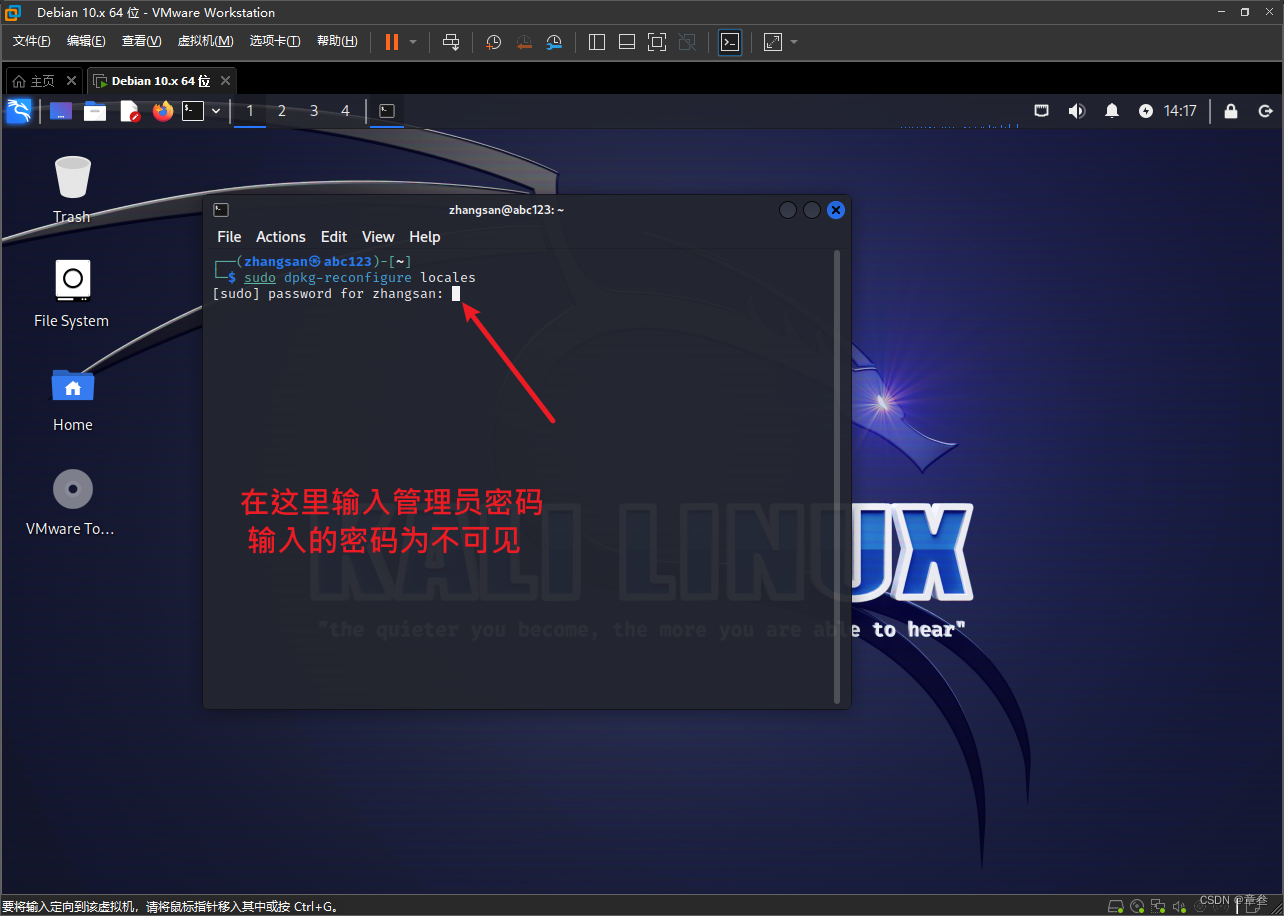Click the CD/DVD status bar icon
Screen dimensions: 1284x916
(1137, 906)
